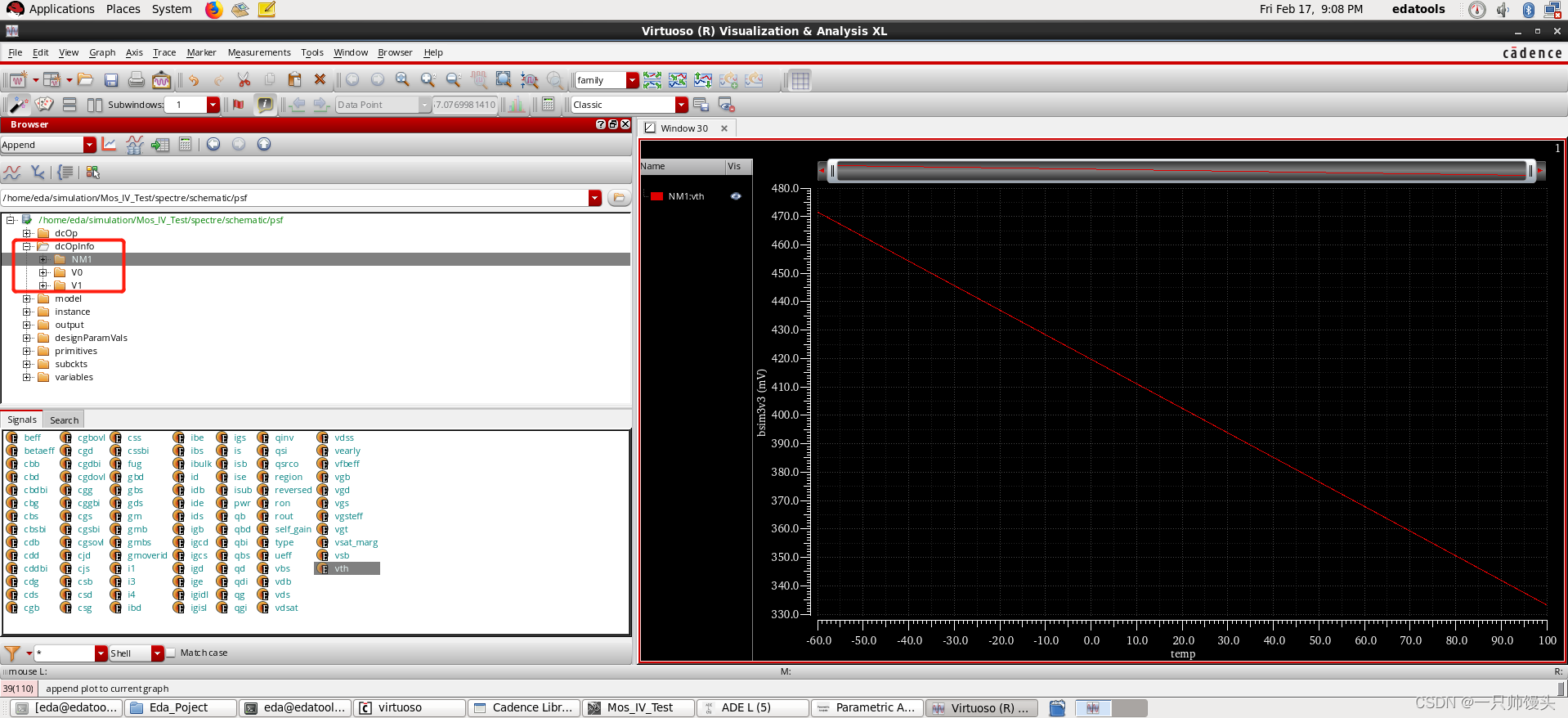Open the Trace menu
The width and height of the screenshot is (1568, 718).
tap(164, 52)
